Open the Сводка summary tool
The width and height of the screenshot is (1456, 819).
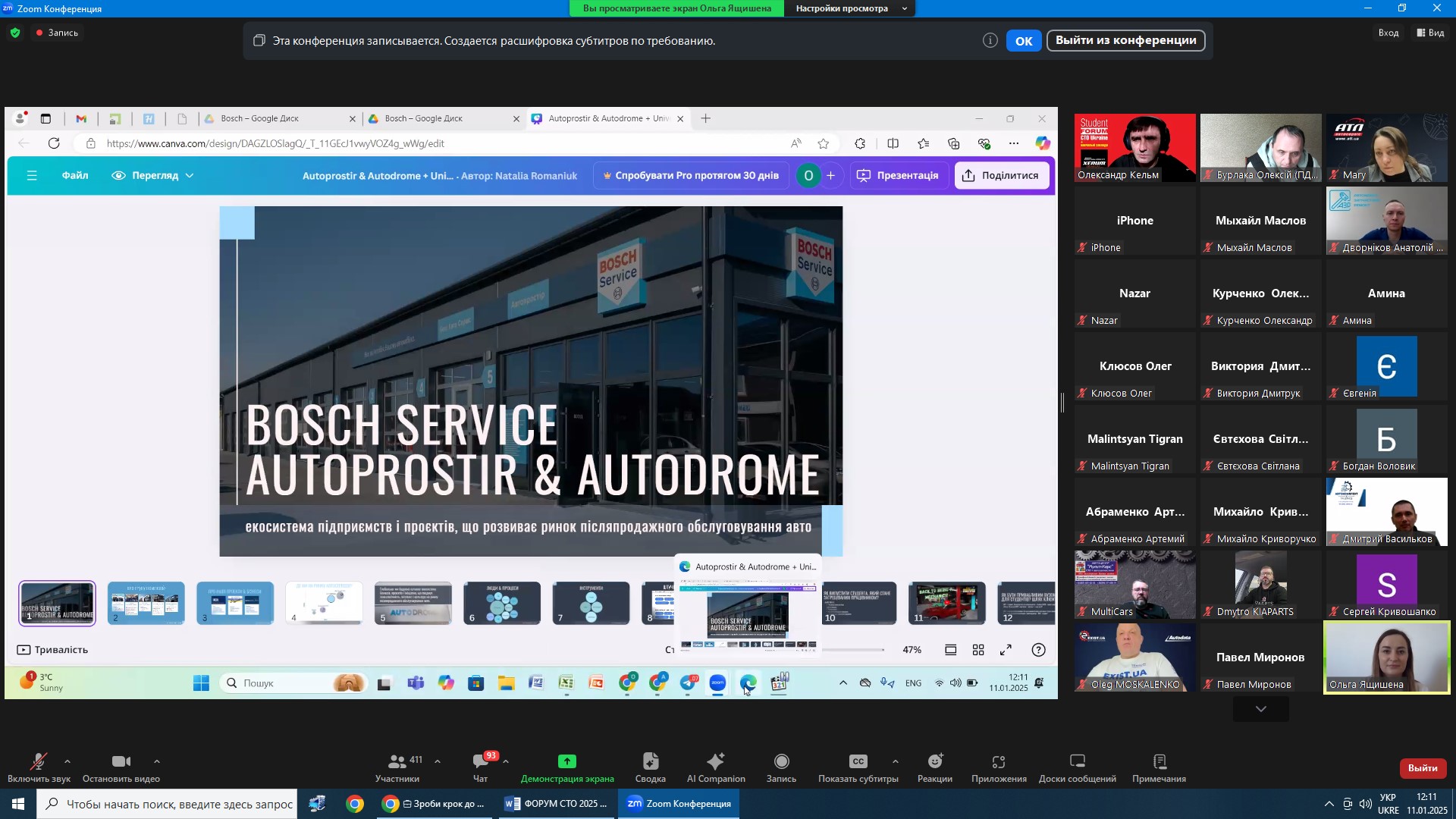(x=651, y=767)
